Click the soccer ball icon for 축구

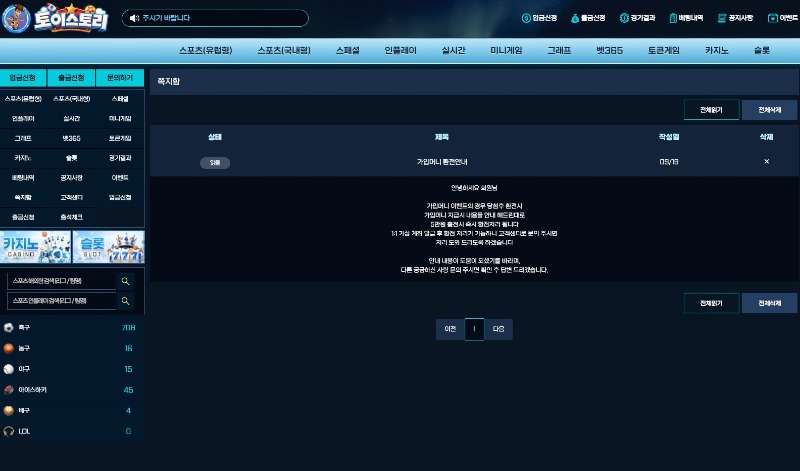pos(9,328)
